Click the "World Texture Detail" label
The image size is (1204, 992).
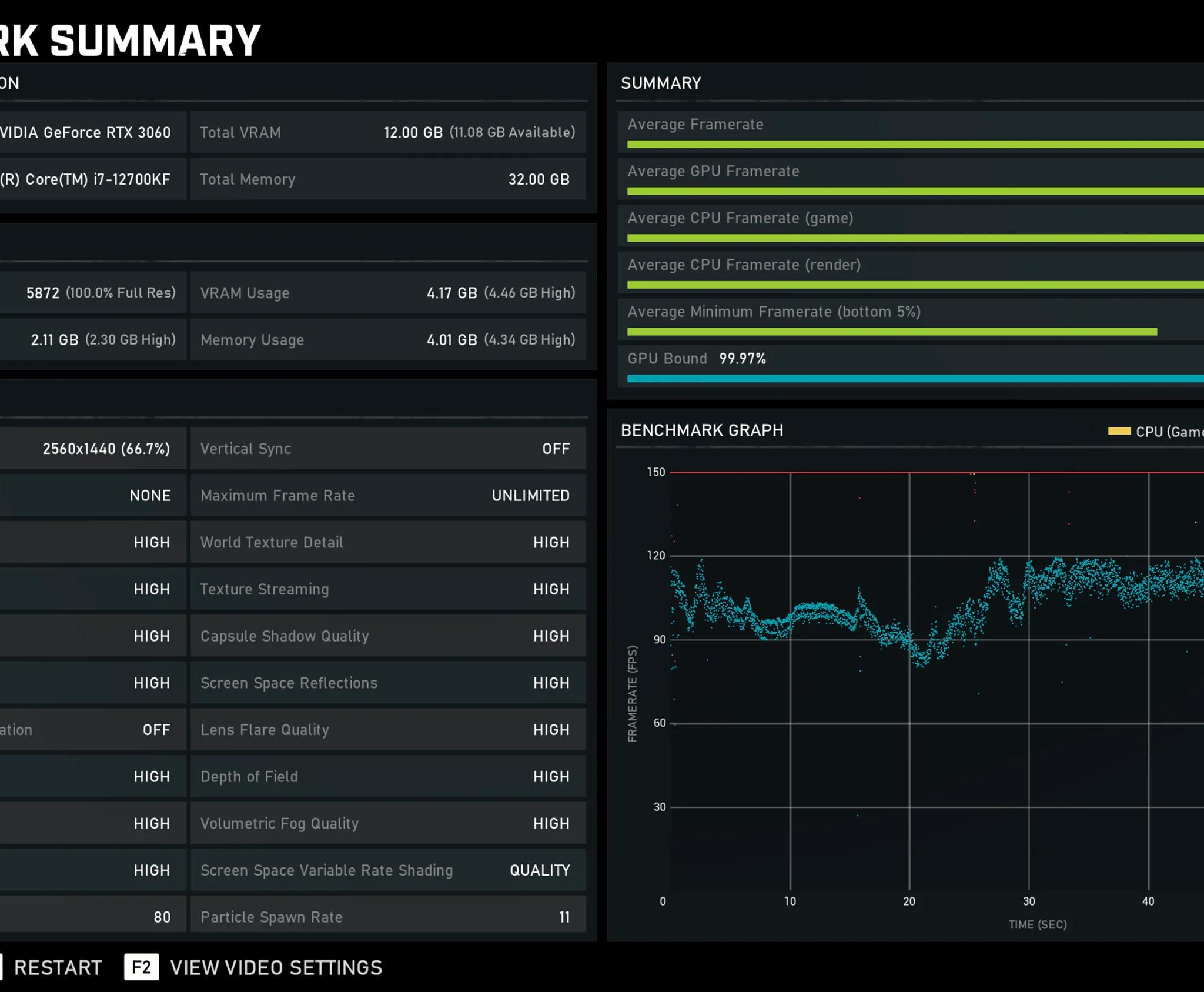tap(272, 543)
